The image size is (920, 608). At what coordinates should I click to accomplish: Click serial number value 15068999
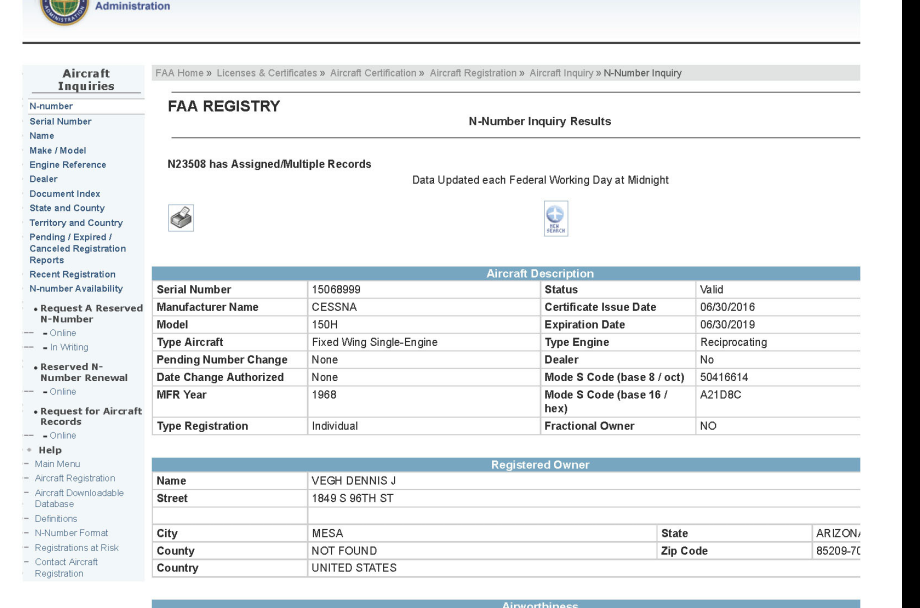[336, 290]
